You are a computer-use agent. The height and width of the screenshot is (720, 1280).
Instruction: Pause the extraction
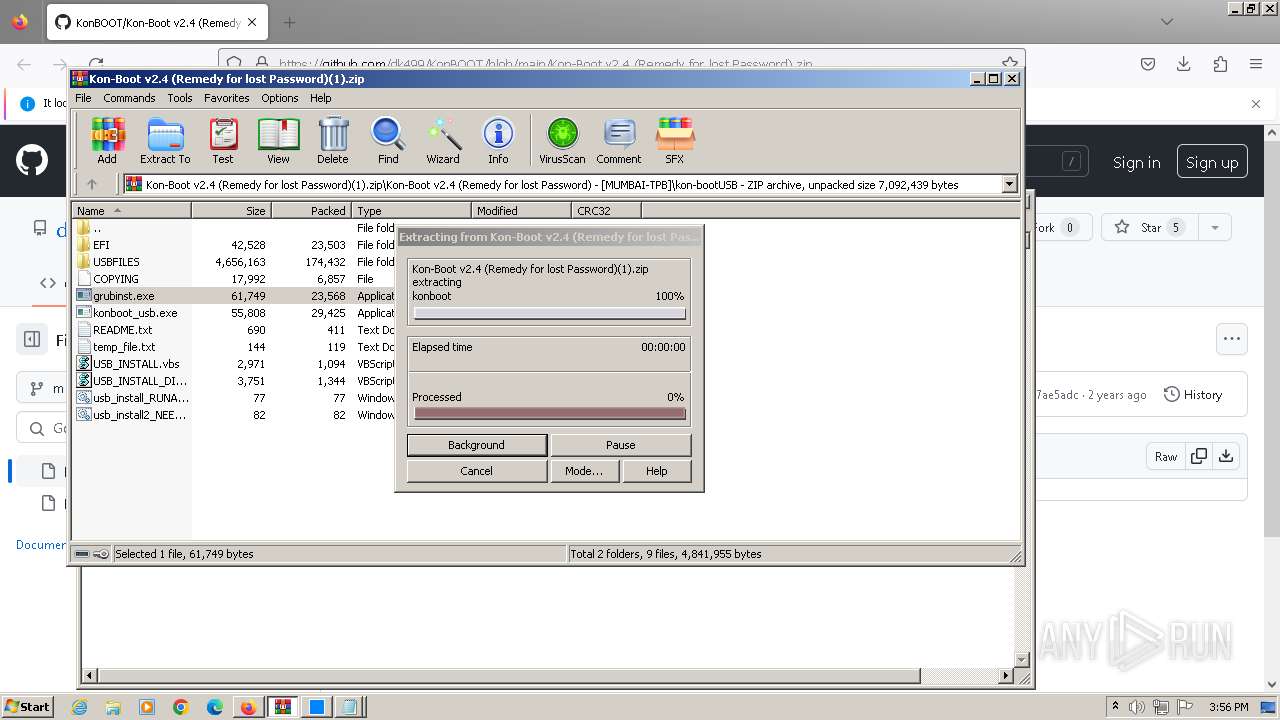(620, 445)
